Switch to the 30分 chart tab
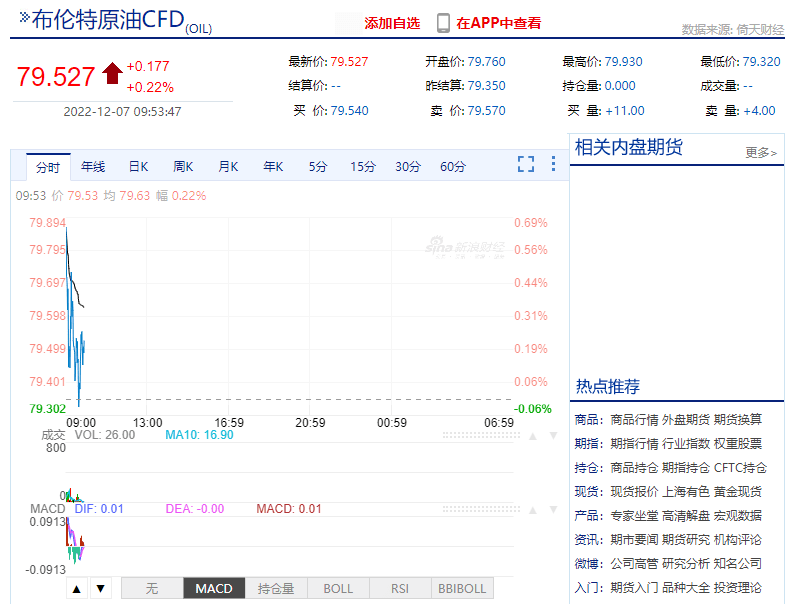 tap(408, 167)
